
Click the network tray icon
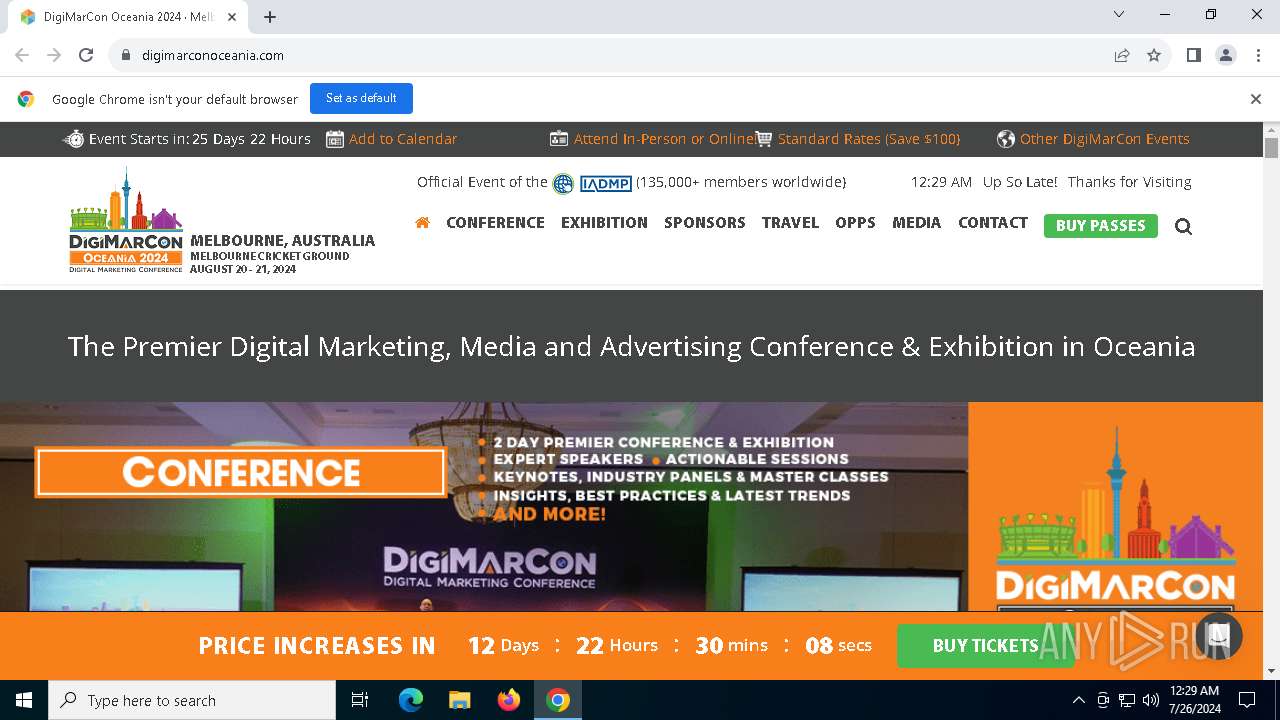coord(1126,700)
